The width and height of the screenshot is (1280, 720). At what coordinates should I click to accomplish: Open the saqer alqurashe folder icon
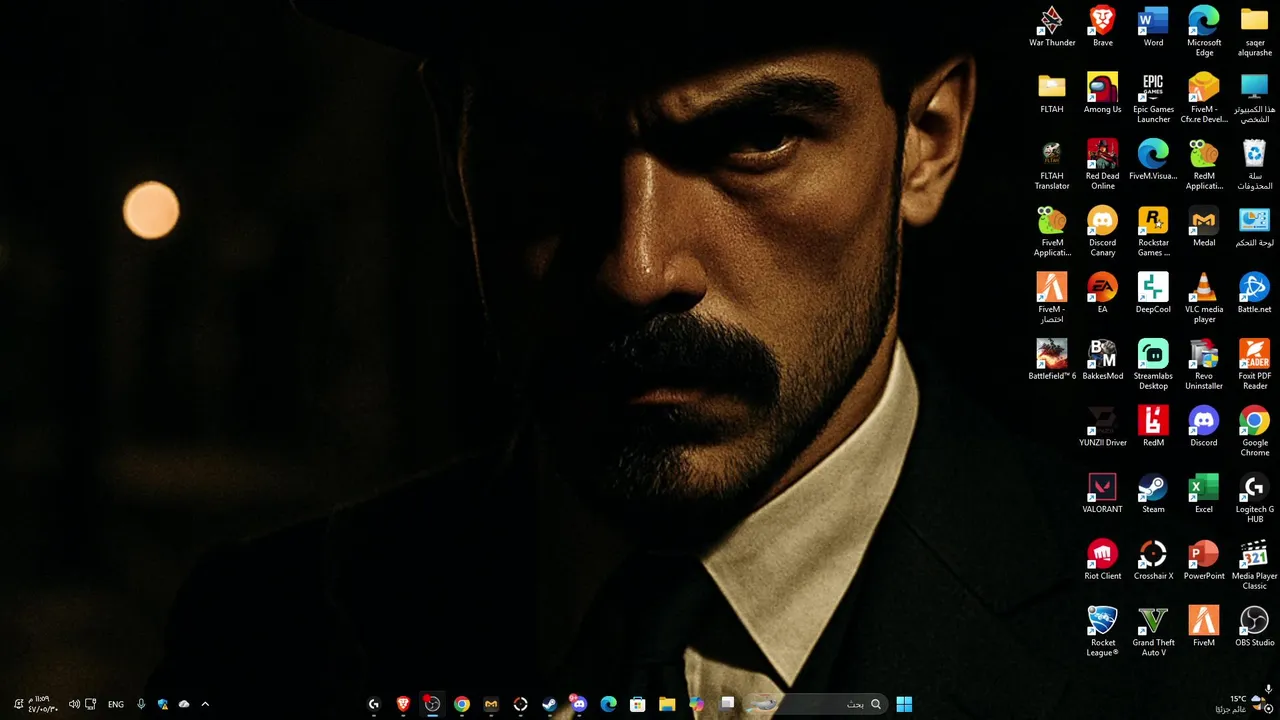[1255, 31]
